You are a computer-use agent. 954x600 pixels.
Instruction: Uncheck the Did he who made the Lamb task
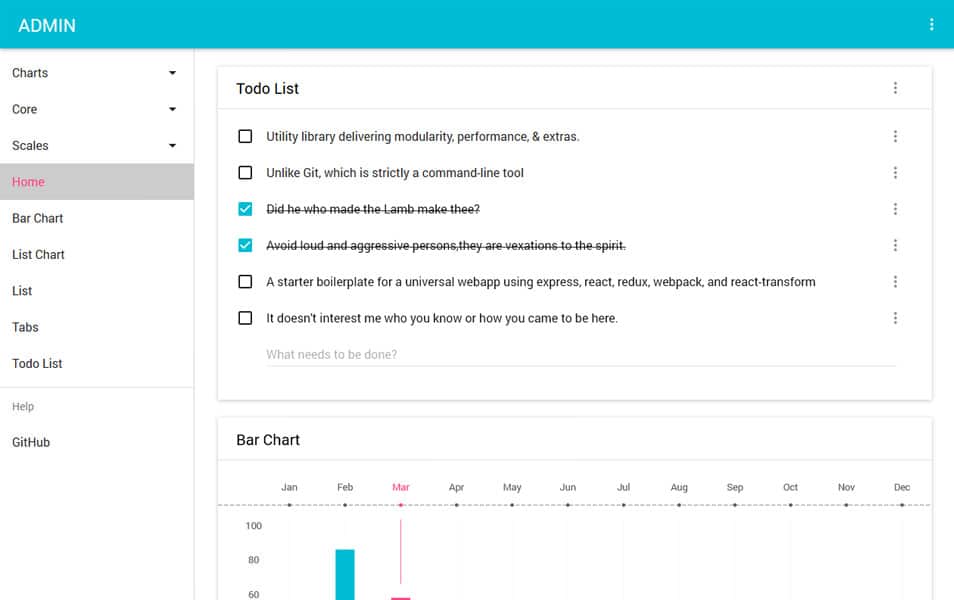245,209
